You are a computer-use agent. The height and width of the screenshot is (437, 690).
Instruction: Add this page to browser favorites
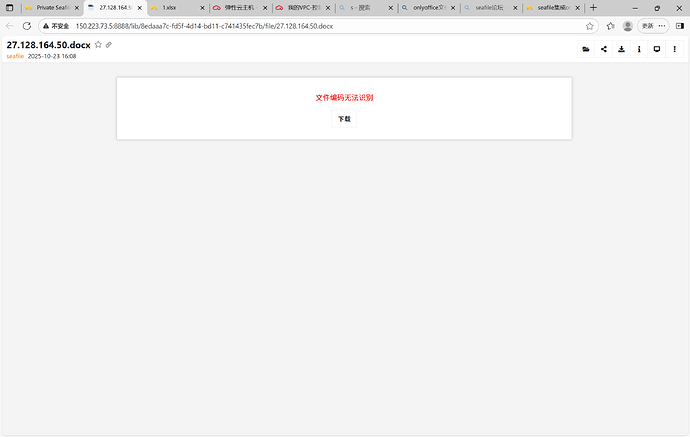click(x=590, y=25)
